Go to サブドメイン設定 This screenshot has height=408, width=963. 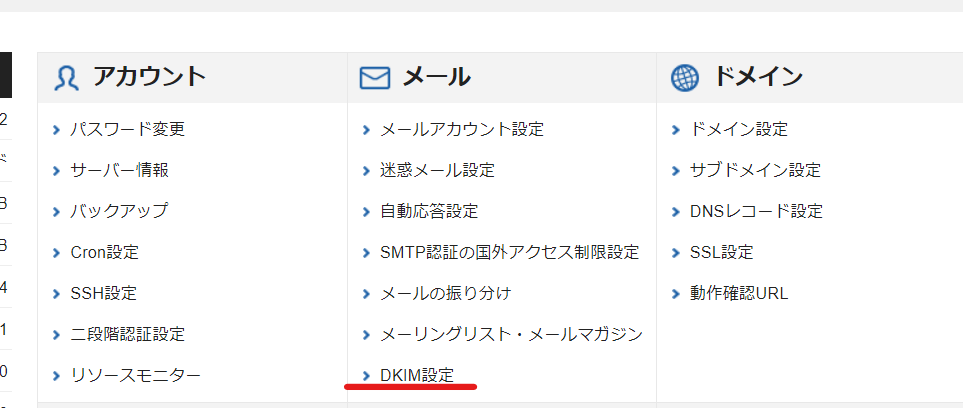pos(755,170)
